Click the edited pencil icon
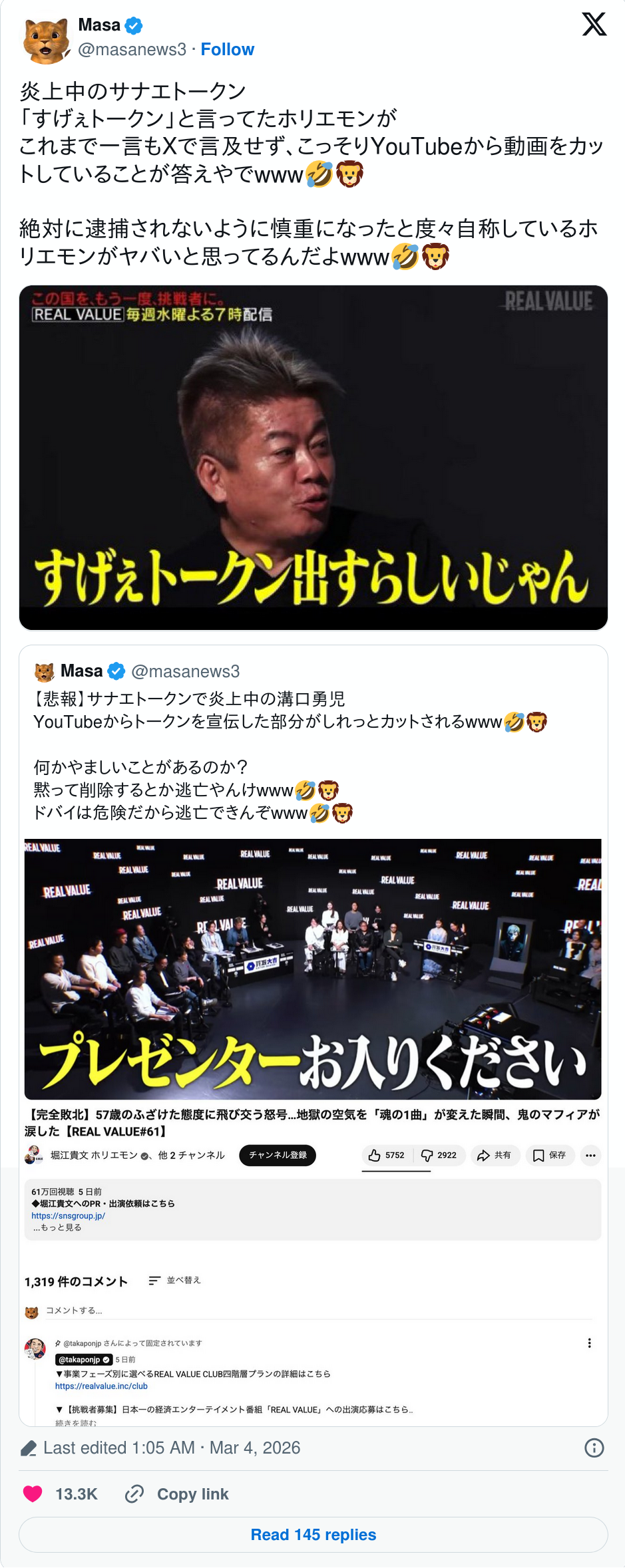The width and height of the screenshot is (625, 1568). [x=29, y=1448]
